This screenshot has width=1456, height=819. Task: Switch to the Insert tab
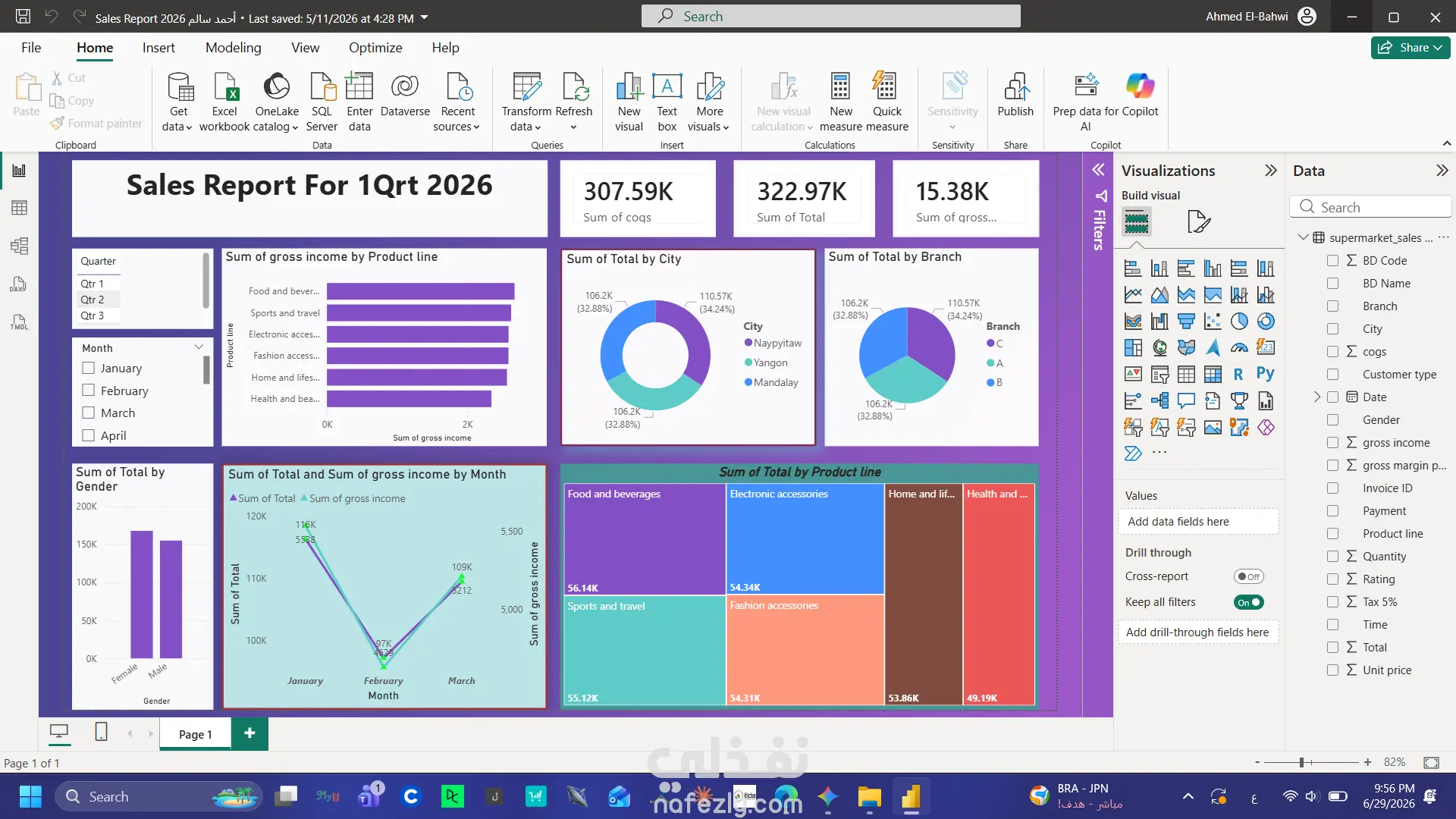point(158,48)
